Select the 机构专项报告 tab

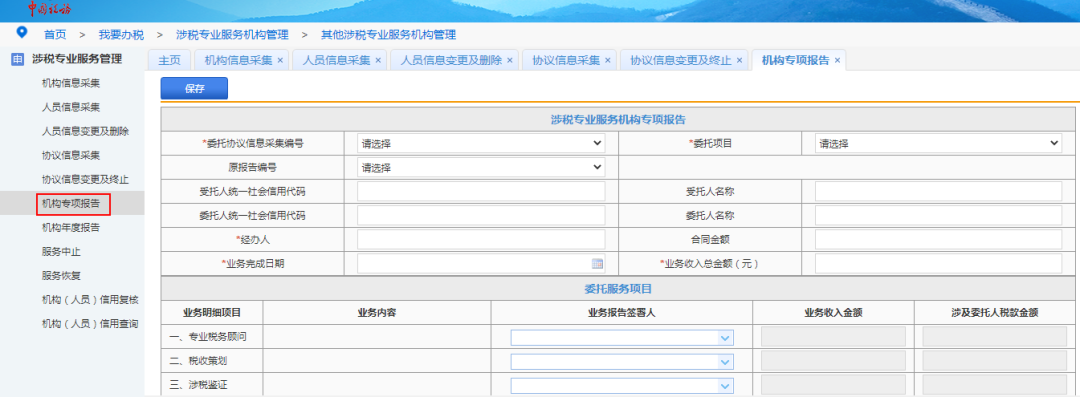[796, 60]
